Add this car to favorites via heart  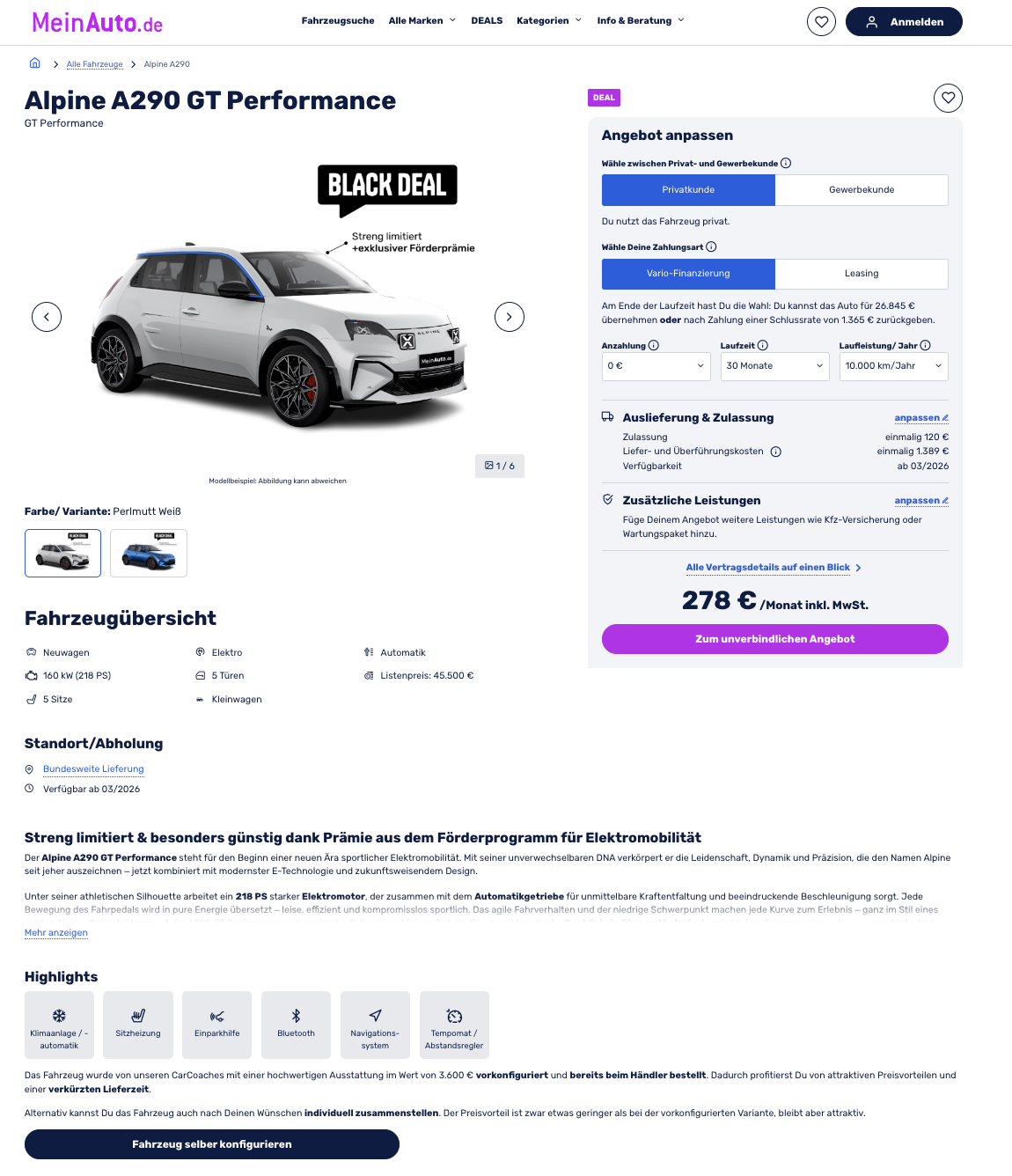pyautogui.click(x=948, y=98)
